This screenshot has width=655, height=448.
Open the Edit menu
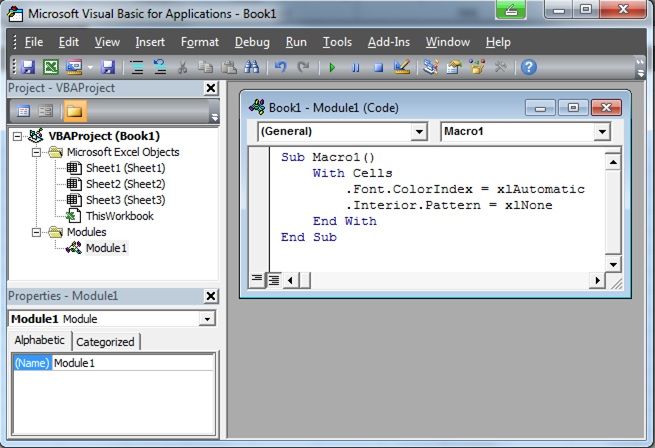coord(69,42)
